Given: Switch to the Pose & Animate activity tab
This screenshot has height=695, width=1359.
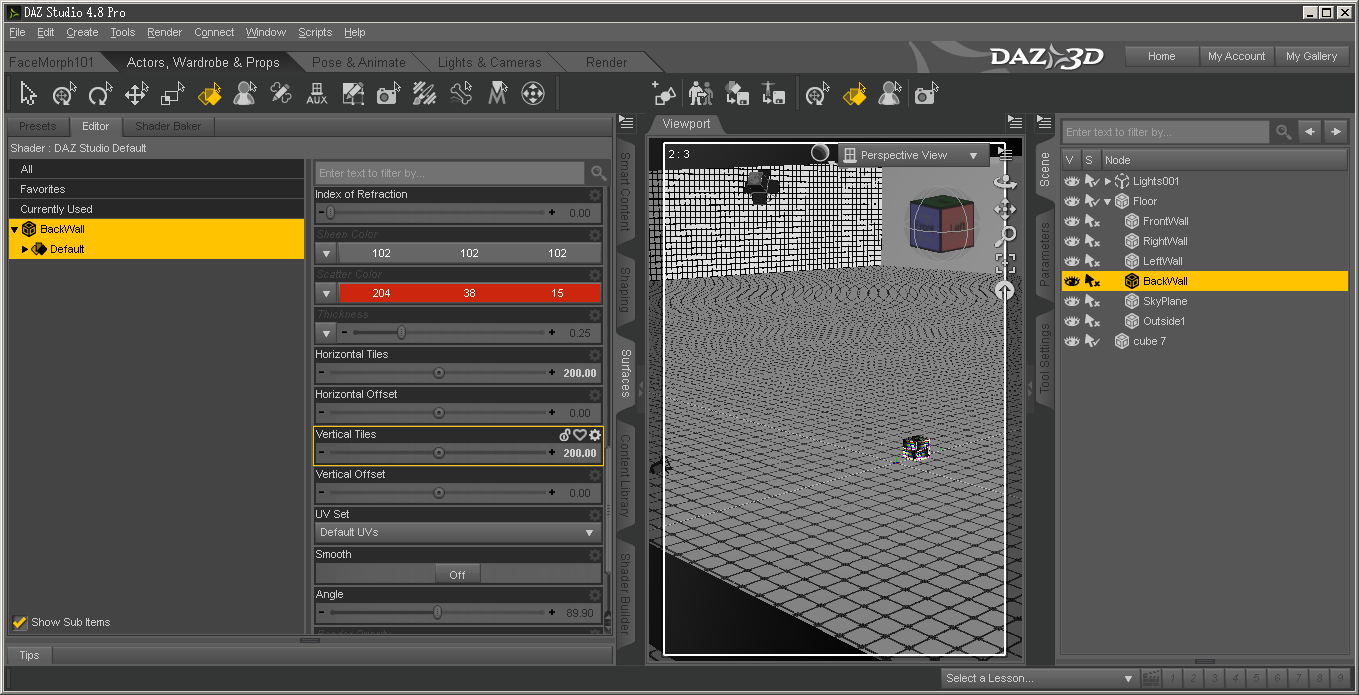Looking at the screenshot, I should [358, 62].
